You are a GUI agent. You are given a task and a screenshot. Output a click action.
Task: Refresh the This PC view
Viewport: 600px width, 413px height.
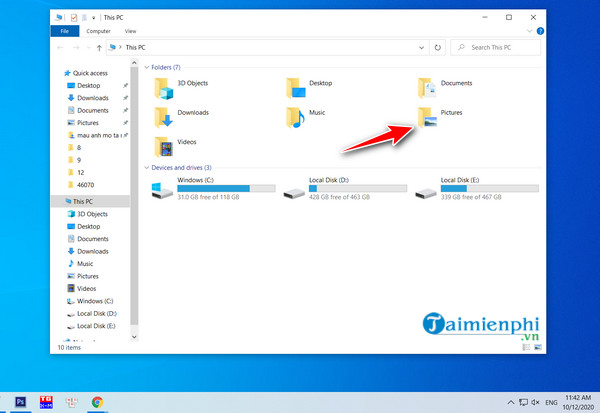[x=438, y=47]
